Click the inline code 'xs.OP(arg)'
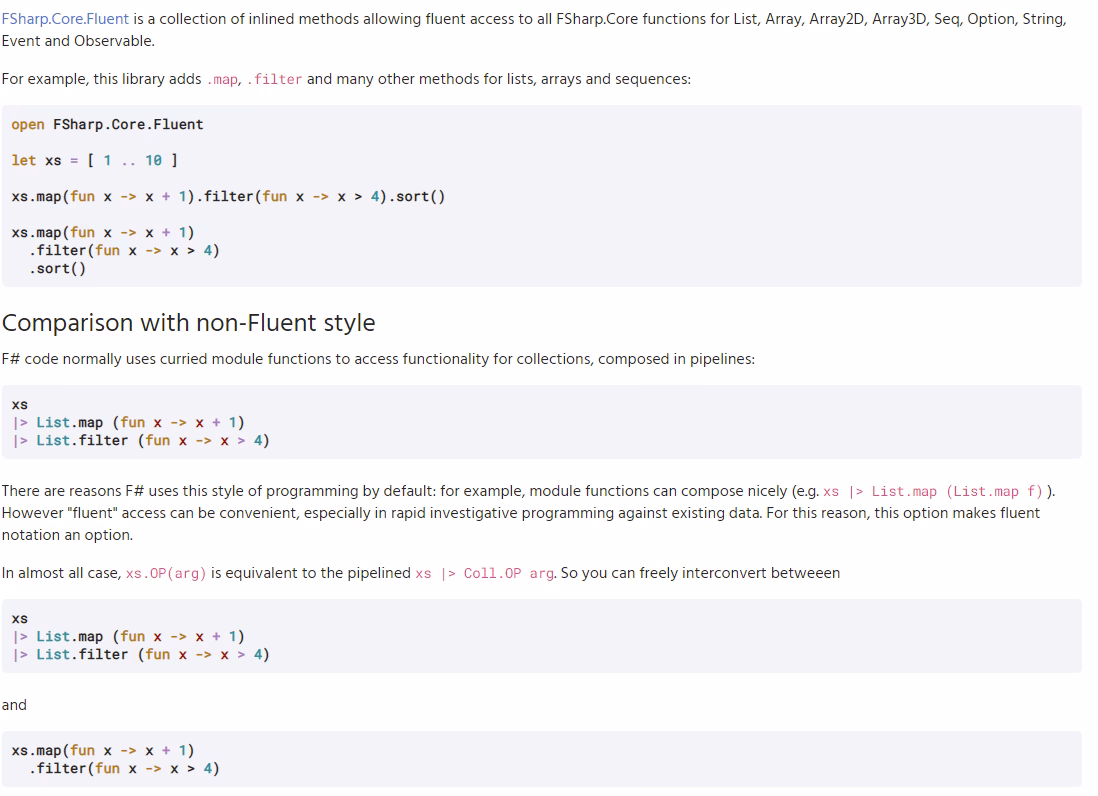This screenshot has height=796, width=1098. coord(166,573)
